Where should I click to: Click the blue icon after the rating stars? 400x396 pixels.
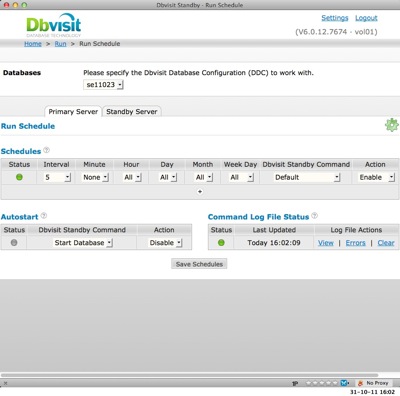point(344,383)
